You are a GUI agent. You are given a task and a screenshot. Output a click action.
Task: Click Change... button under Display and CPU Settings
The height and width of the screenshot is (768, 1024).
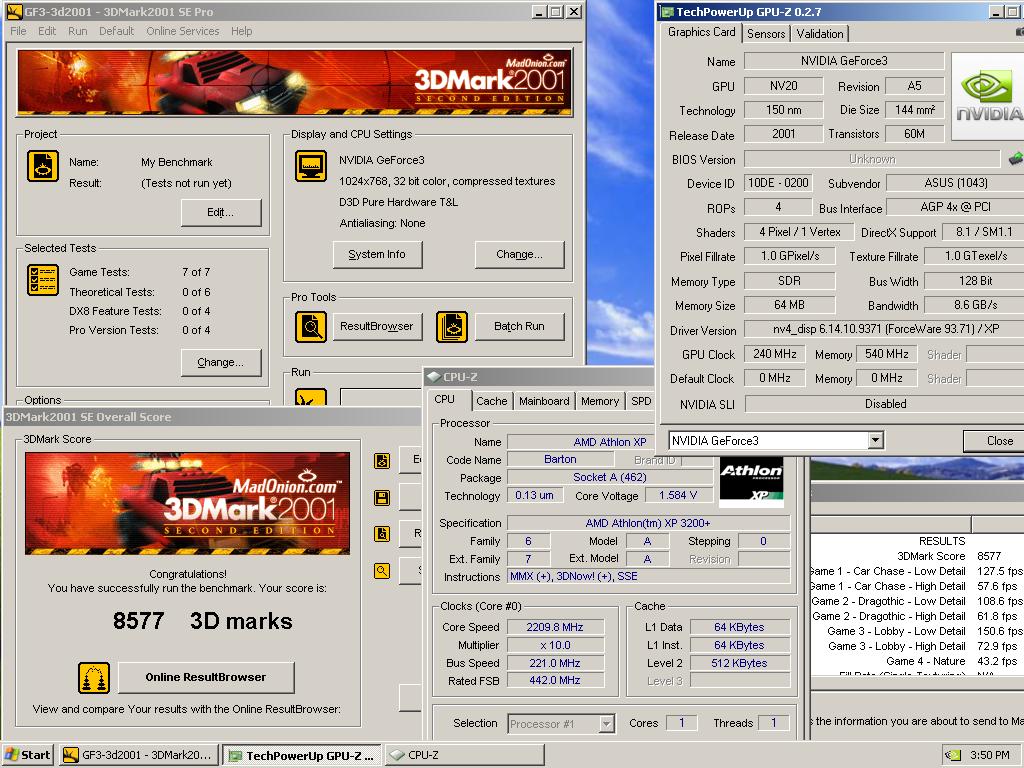[x=519, y=255]
